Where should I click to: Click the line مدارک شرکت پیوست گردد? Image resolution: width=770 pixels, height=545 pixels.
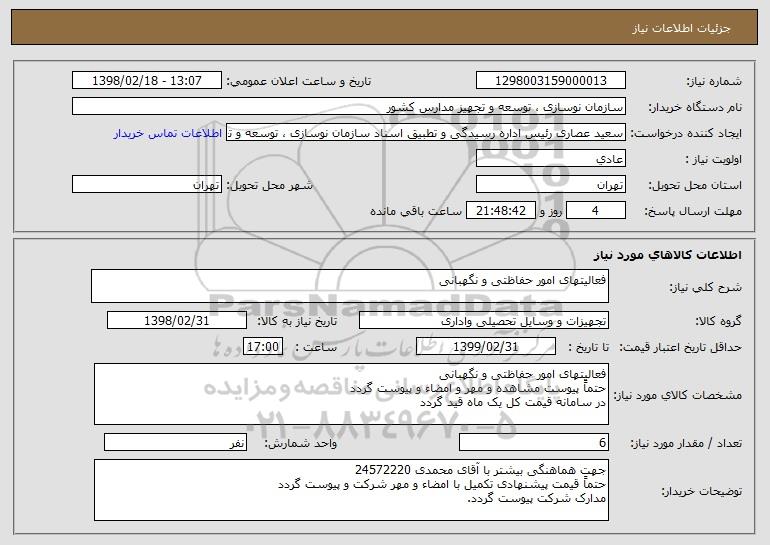pos(537,498)
